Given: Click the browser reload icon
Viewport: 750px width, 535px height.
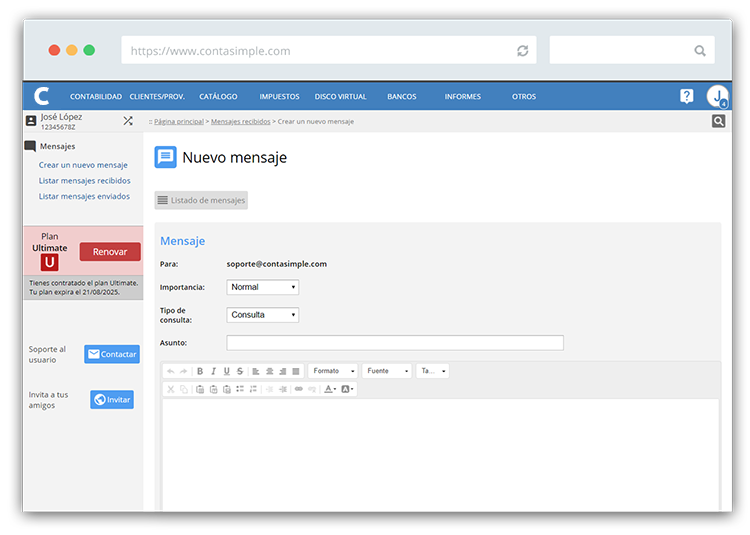Looking at the screenshot, I should pyautogui.click(x=522, y=51).
